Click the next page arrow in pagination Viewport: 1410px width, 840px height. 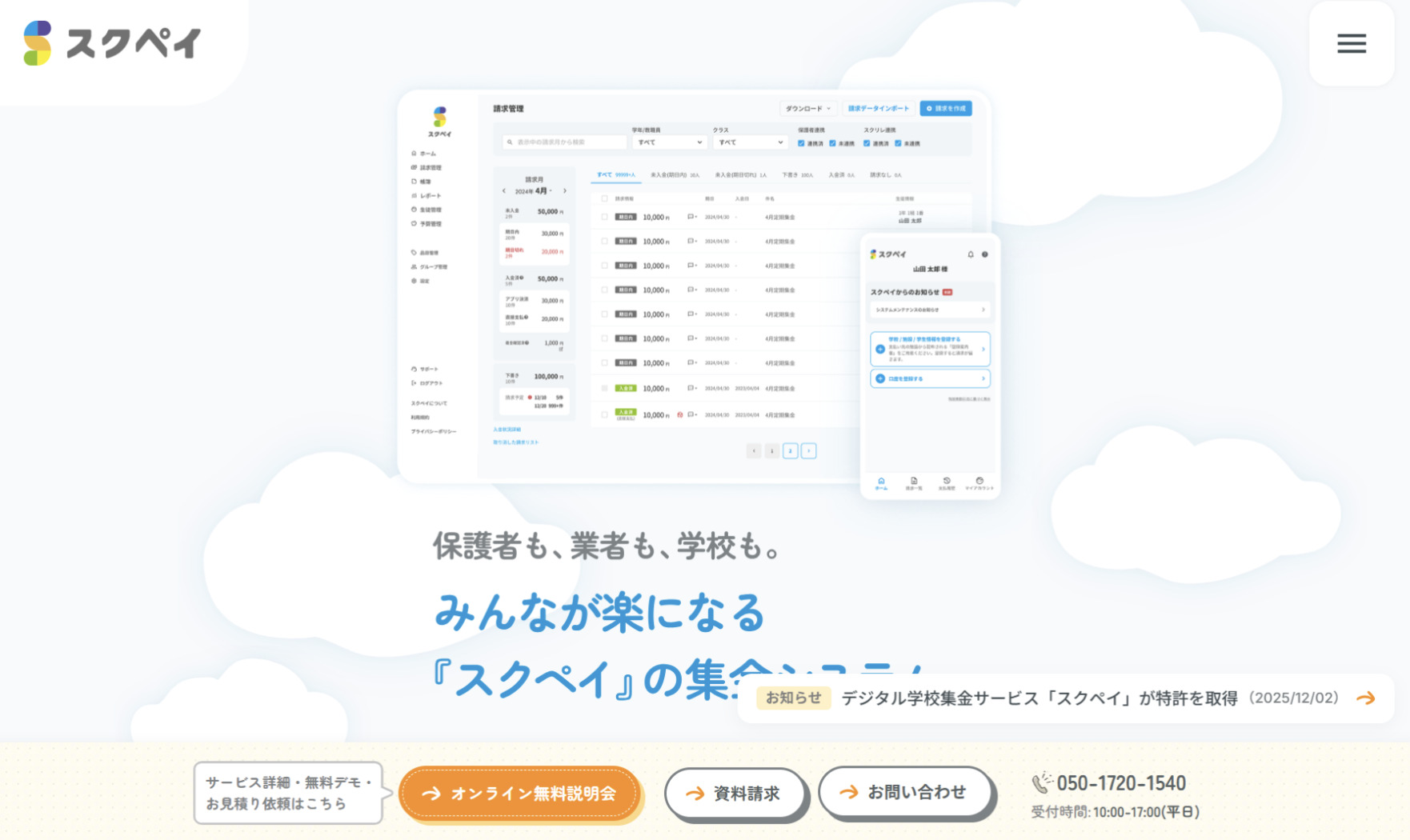tap(809, 451)
